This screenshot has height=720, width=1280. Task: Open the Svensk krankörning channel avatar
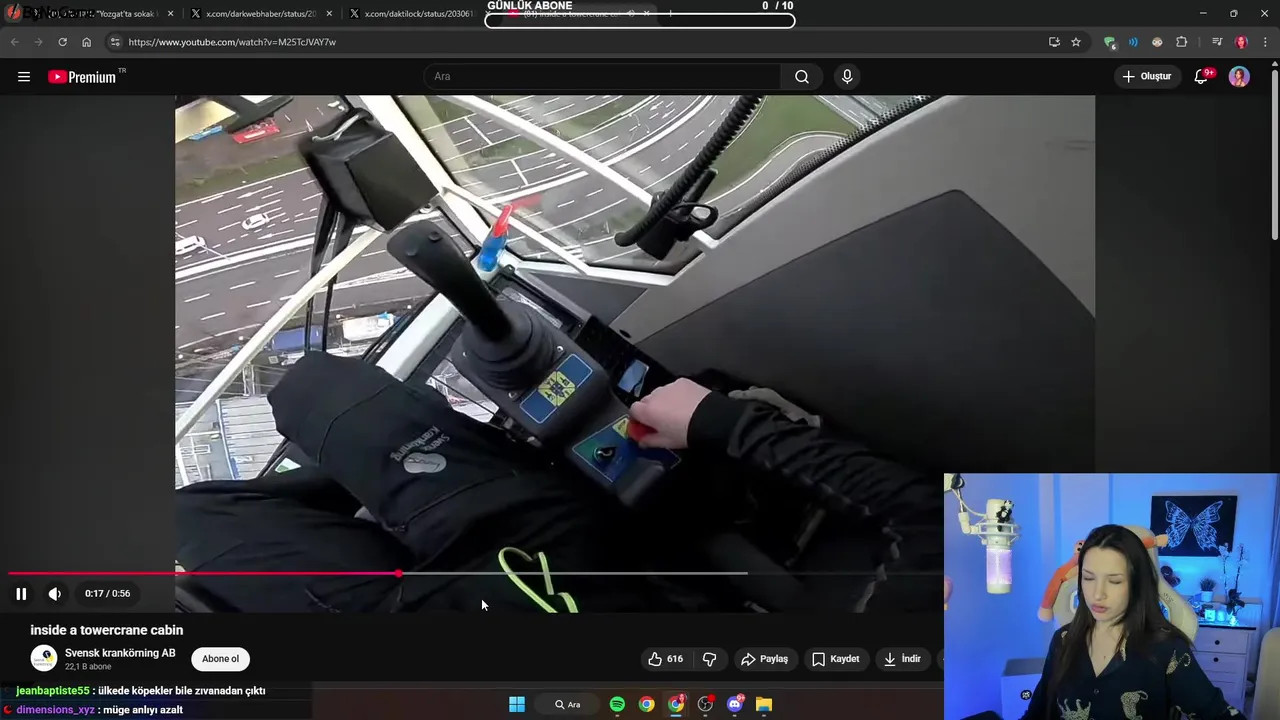click(x=44, y=659)
